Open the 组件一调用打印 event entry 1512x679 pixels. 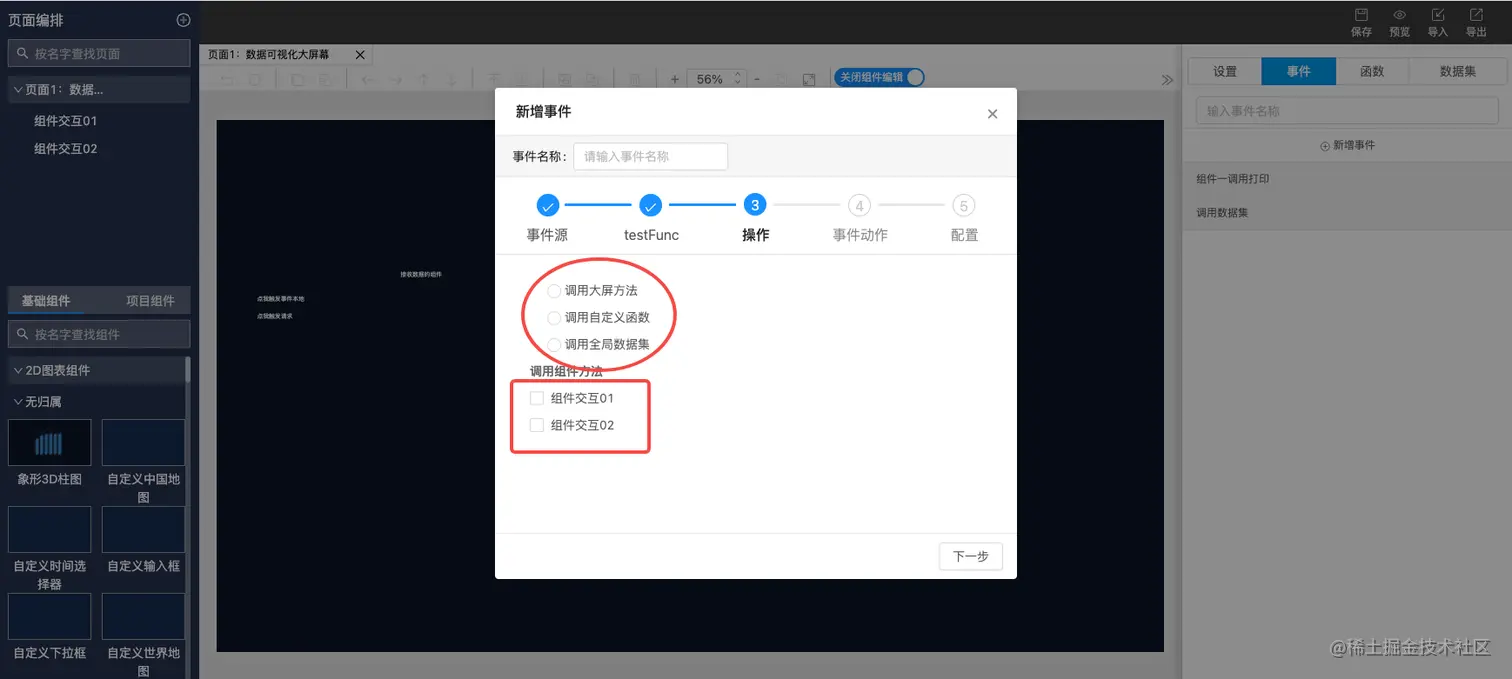(1347, 179)
